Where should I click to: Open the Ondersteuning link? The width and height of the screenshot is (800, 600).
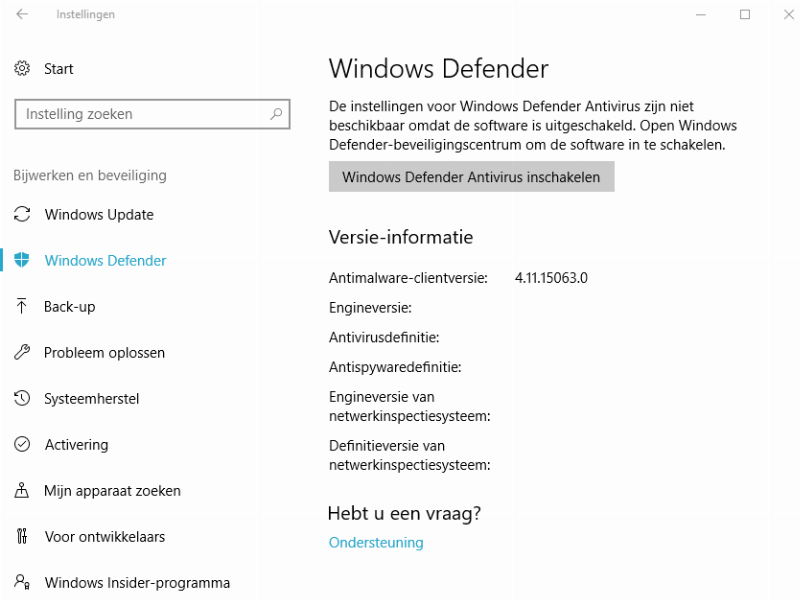click(376, 543)
